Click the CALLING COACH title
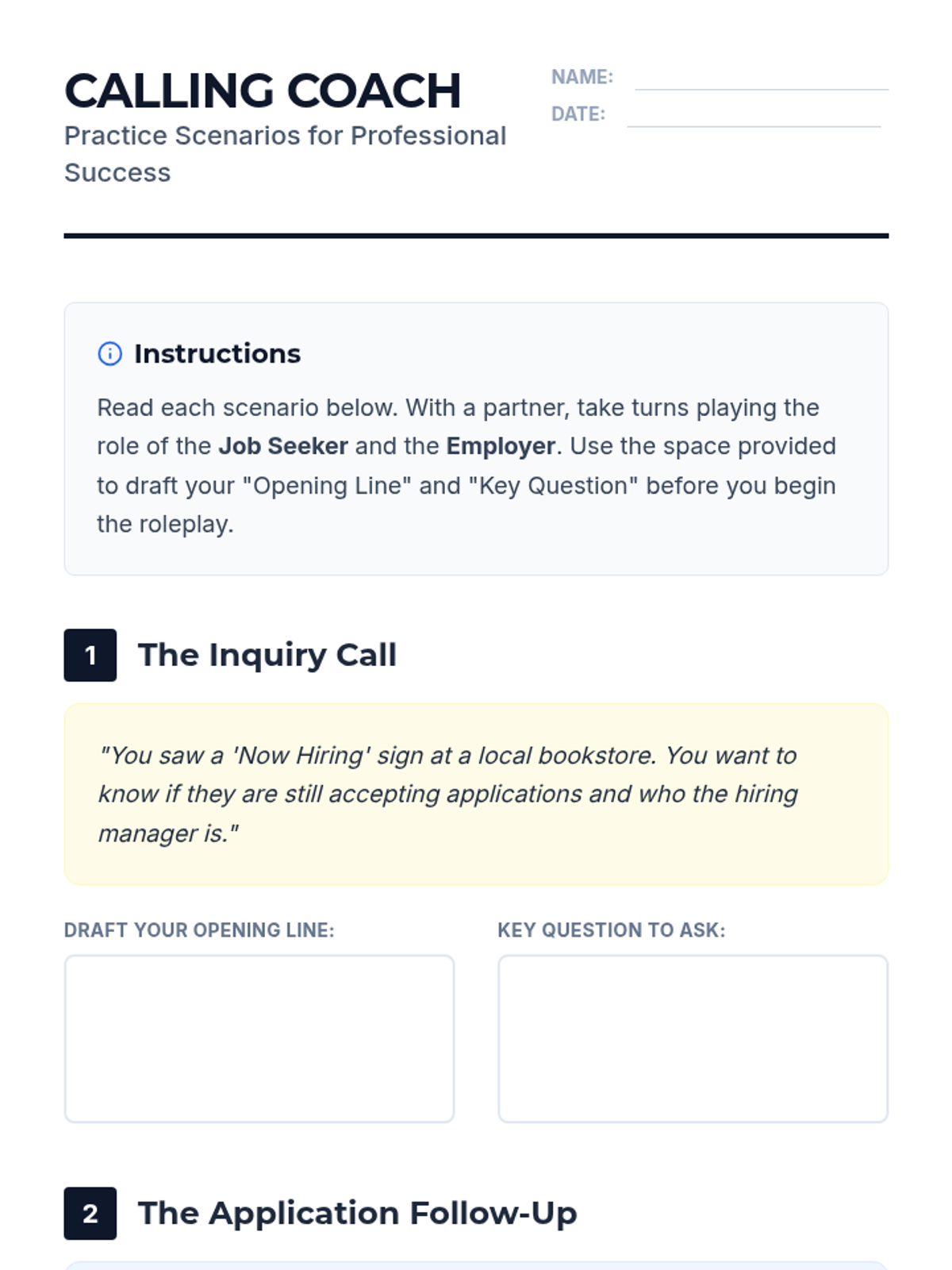952x1270 pixels. tap(263, 90)
